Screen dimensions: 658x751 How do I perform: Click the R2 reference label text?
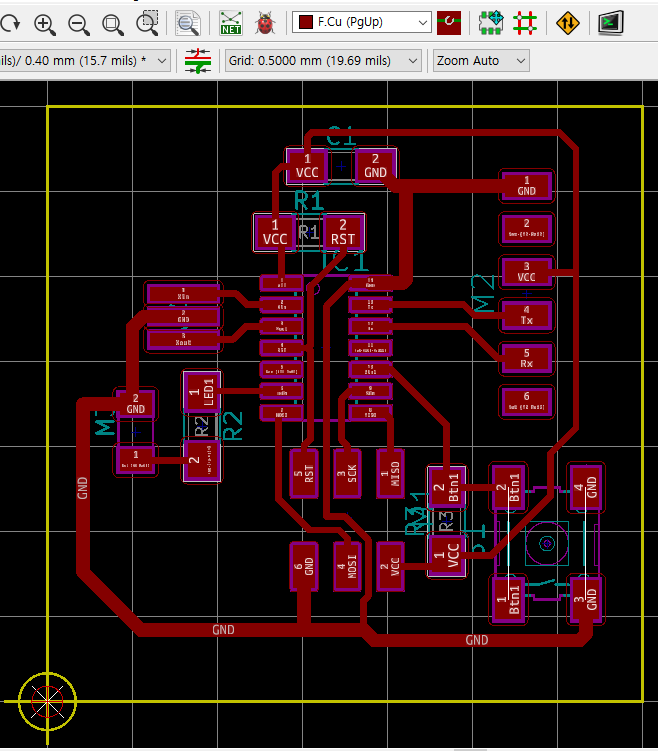(x=233, y=426)
